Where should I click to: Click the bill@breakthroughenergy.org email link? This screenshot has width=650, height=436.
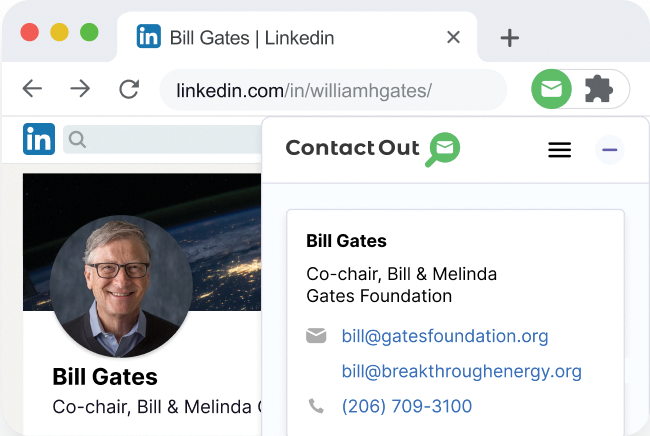[461, 371]
